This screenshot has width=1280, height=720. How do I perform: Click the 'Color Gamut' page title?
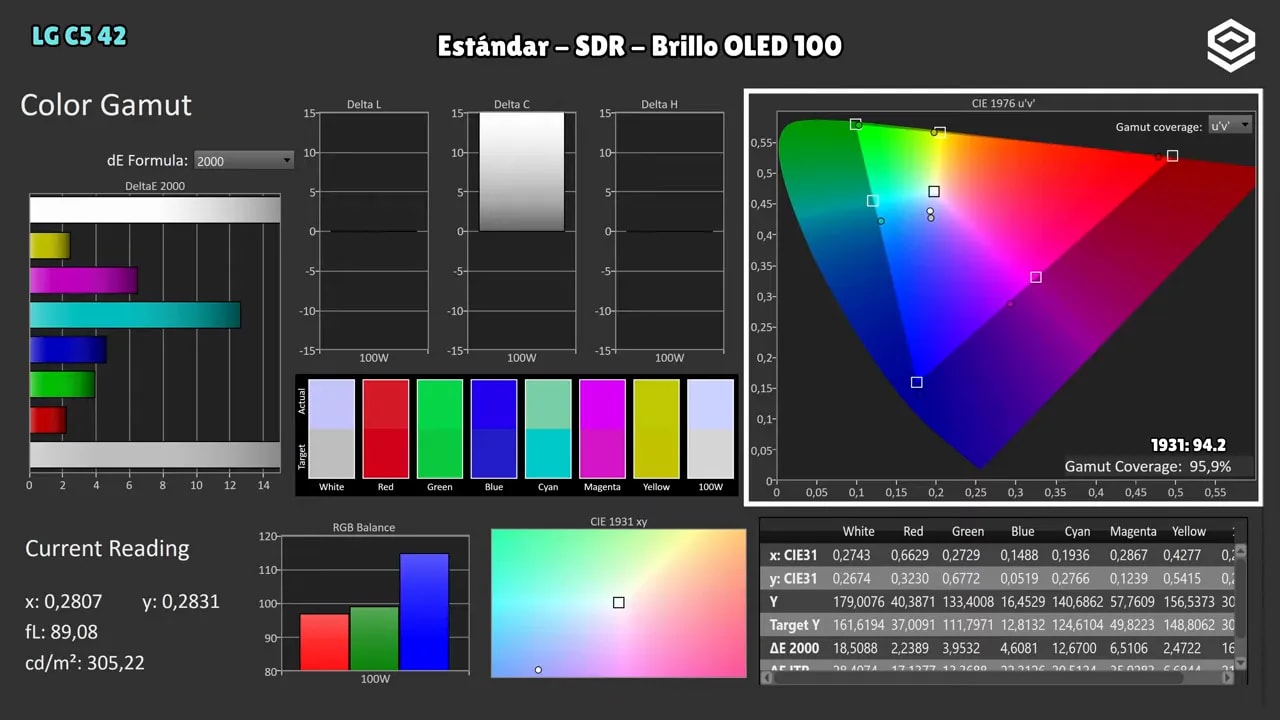pos(106,105)
